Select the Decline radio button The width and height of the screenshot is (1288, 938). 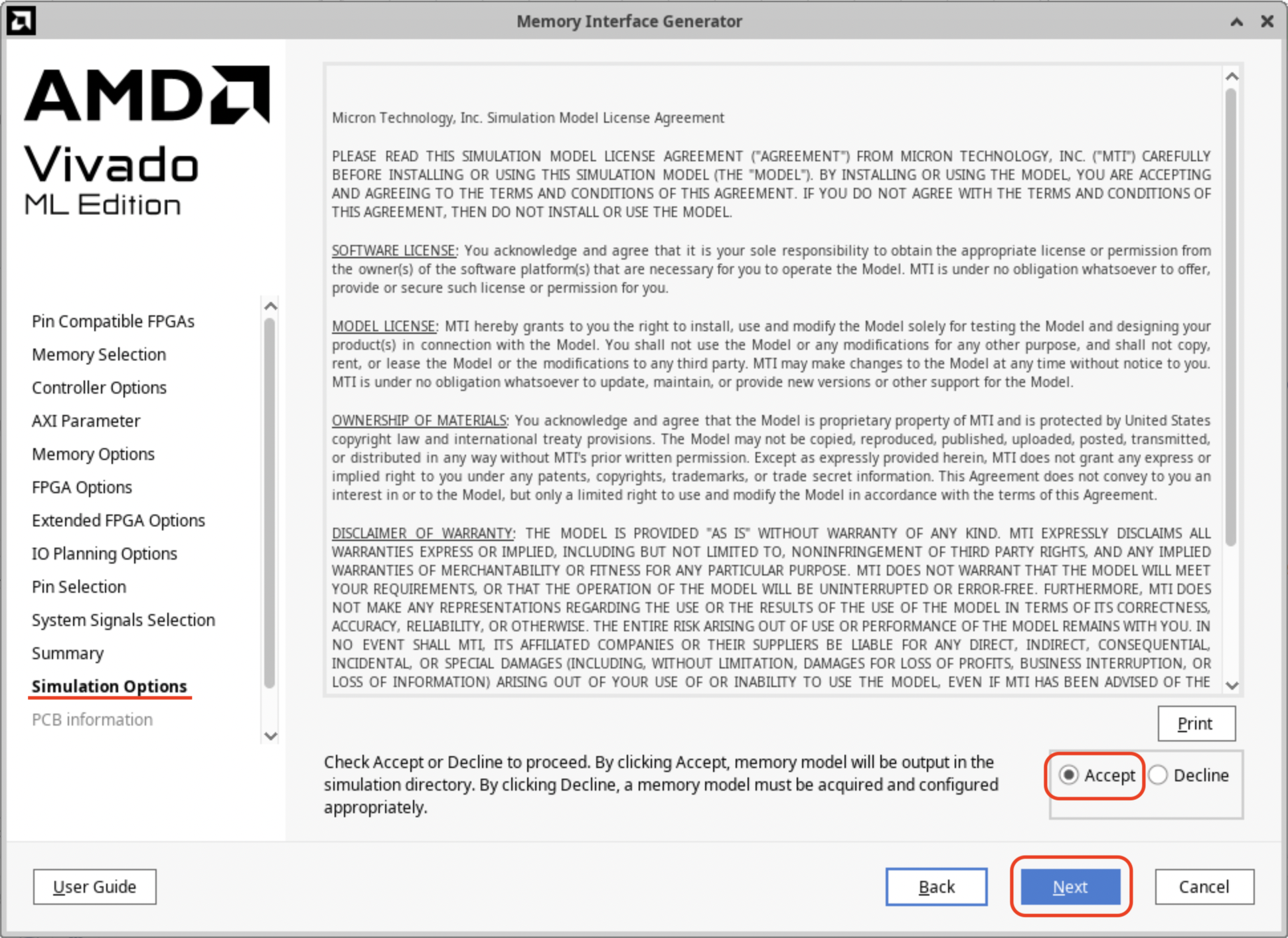click(1159, 775)
